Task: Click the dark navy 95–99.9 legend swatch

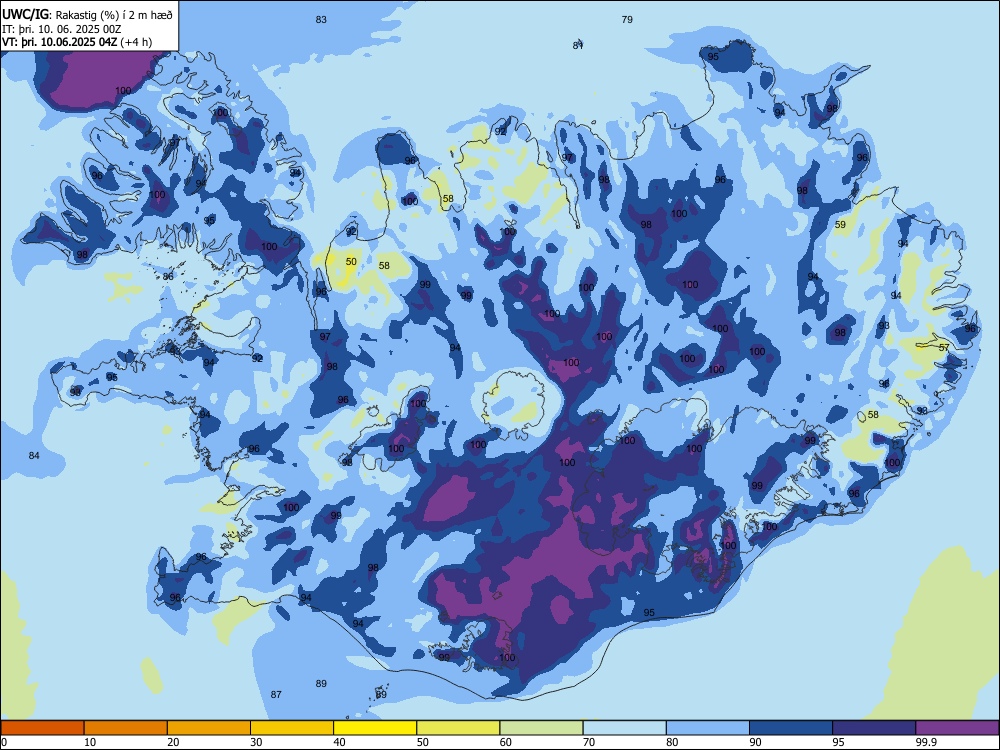Action: [874, 728]
